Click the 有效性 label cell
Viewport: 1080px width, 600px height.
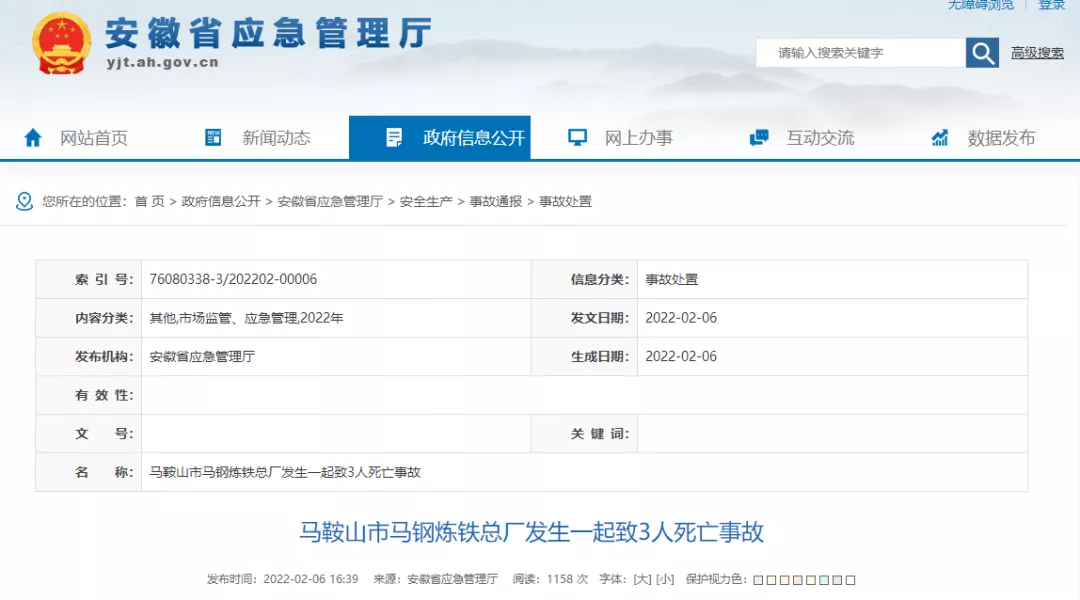[89, 395]
